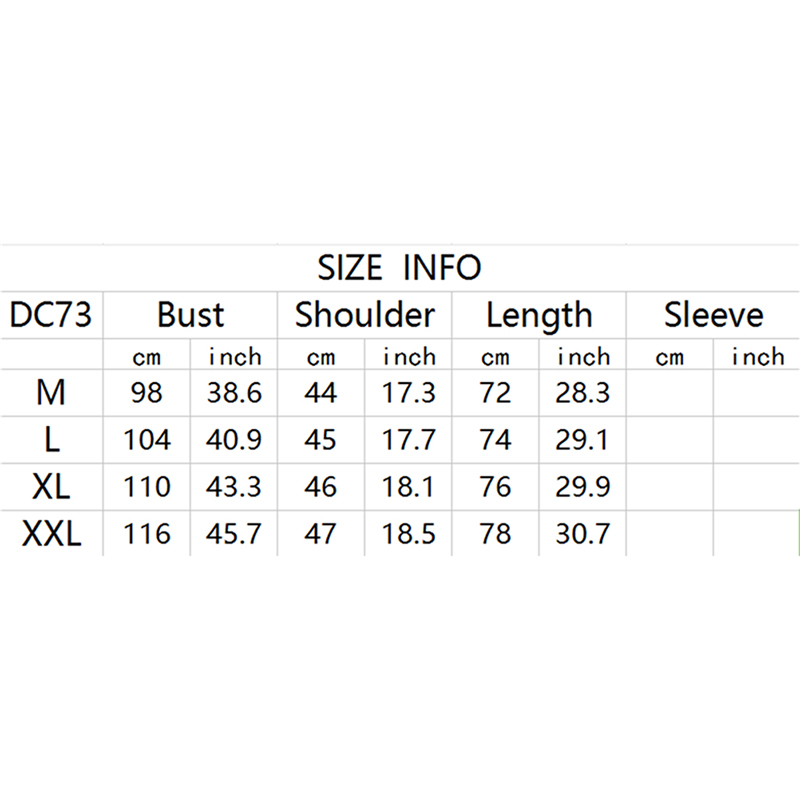Select the 43.3 inch bust cell
This screenshot has height=800, width=800.
click(234, 487)
